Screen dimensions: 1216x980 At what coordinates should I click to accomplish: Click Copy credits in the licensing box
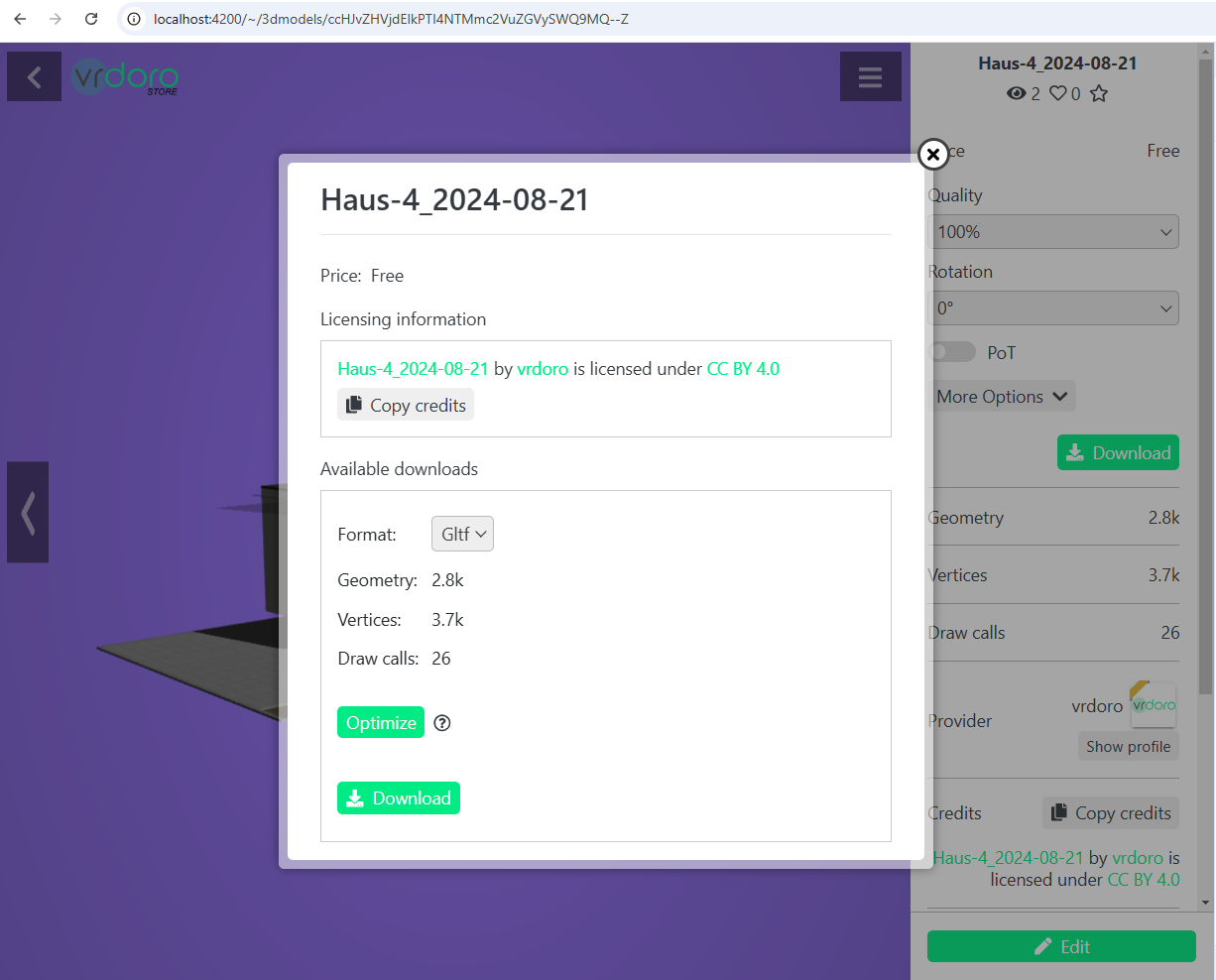[x=406, y=405]
